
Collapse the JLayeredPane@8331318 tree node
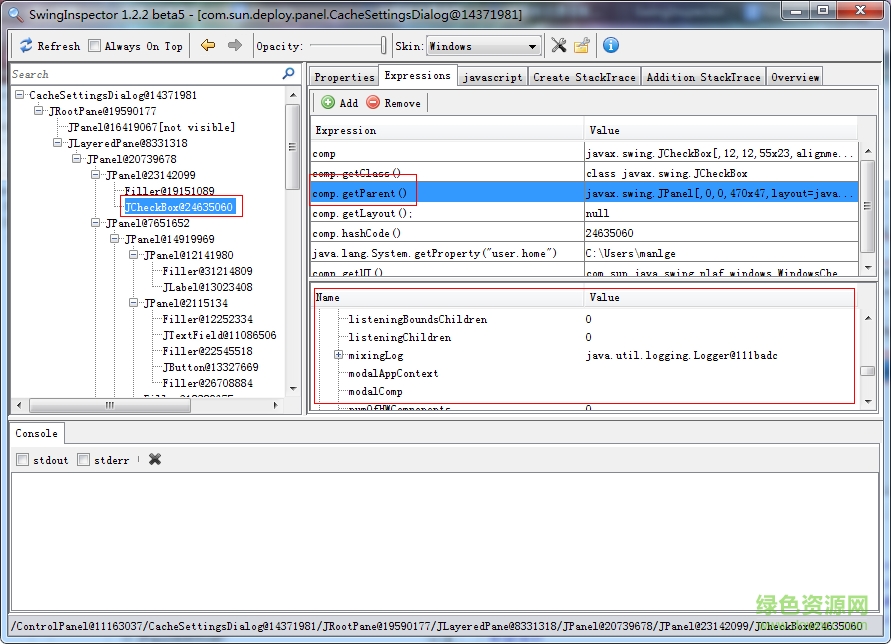(x=58, y=143)
